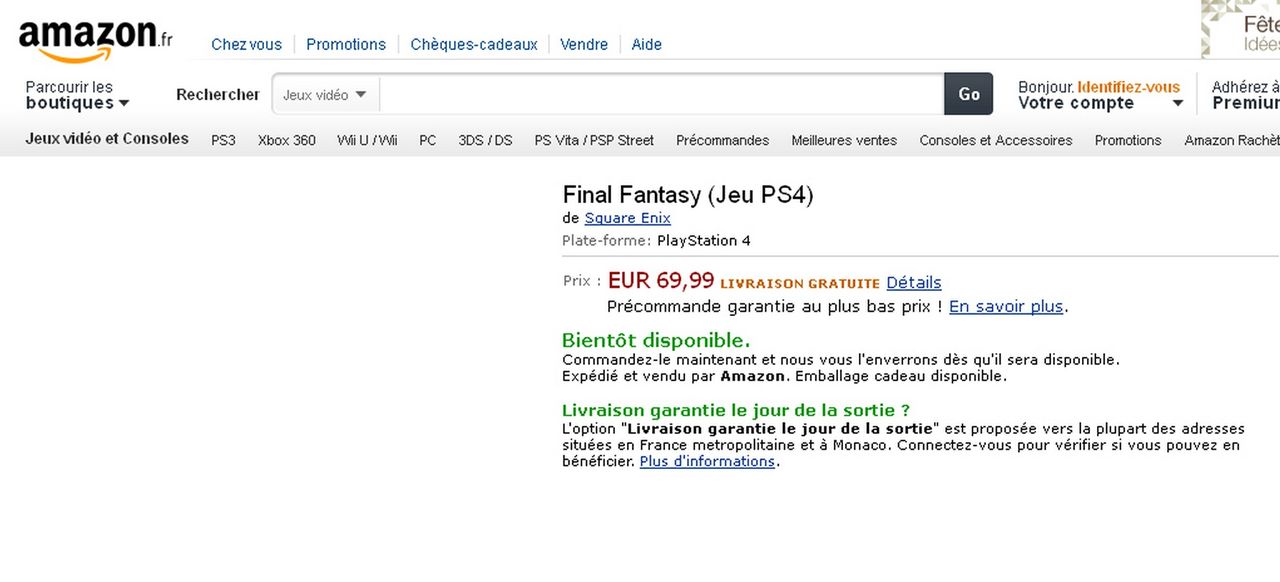View 'Meilleures ventes' rankings
The image size is (1280, 582).
coord(843,140)
